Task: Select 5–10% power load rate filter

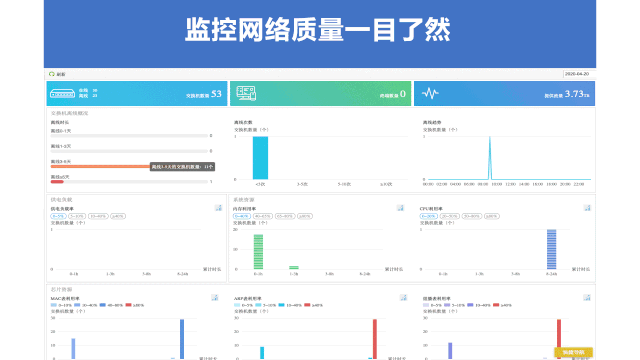Action: (x=77, y=216)
